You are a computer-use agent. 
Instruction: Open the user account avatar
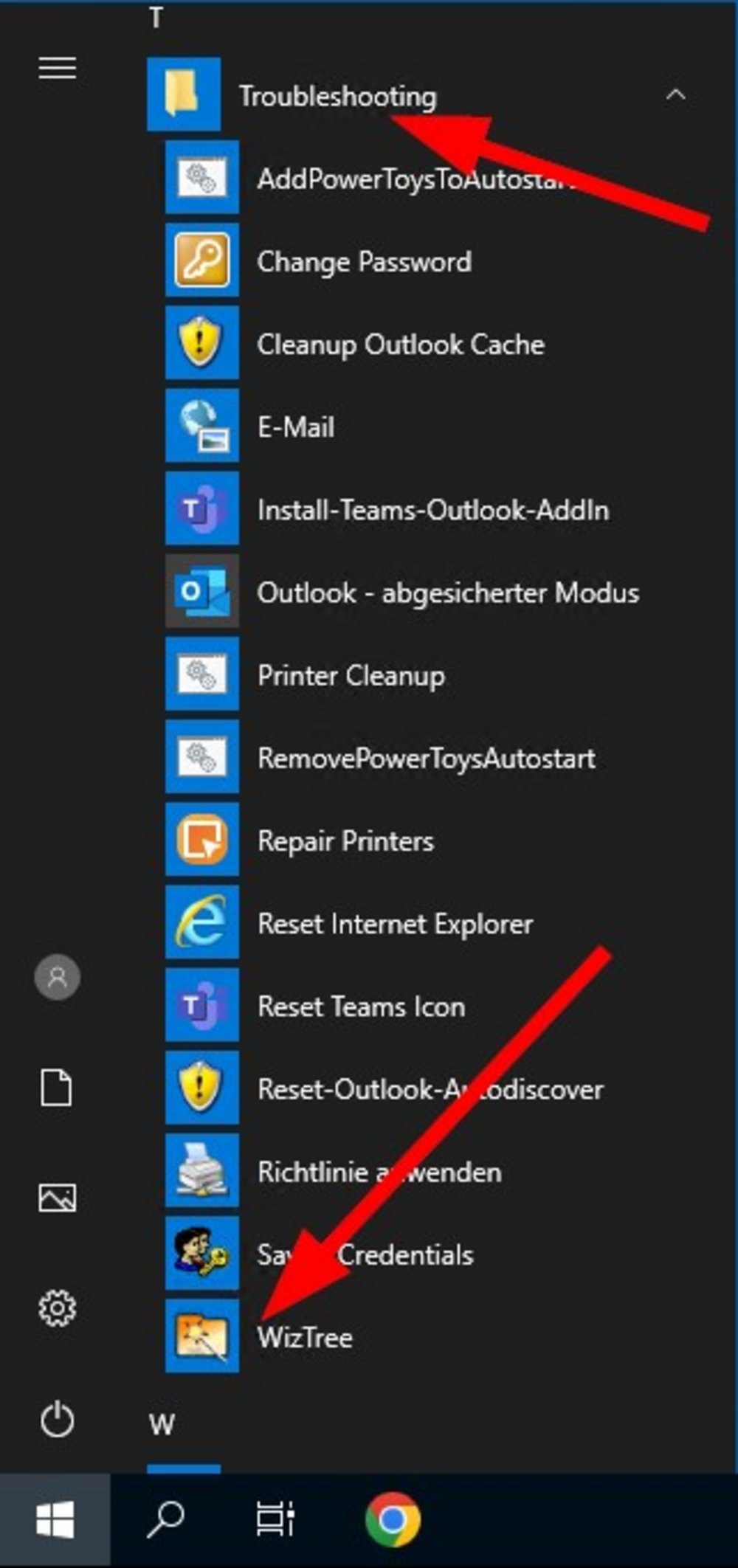pos(58,976)
